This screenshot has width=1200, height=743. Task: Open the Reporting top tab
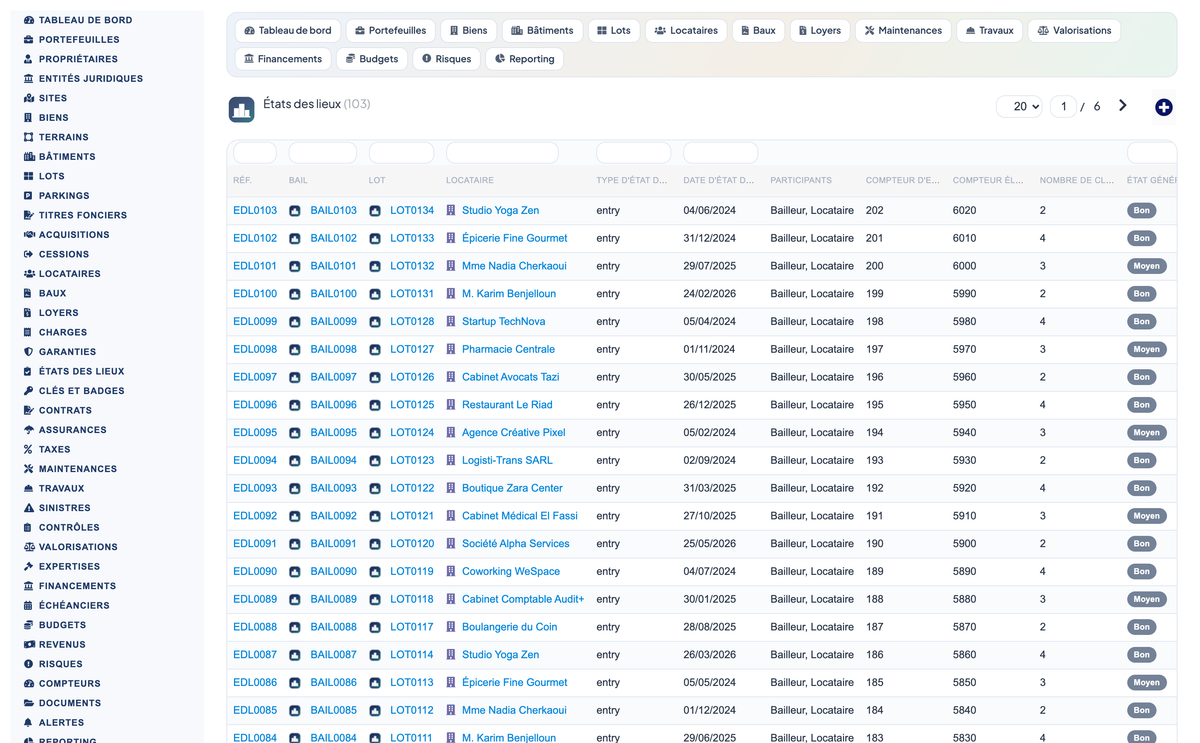[525, 59]
